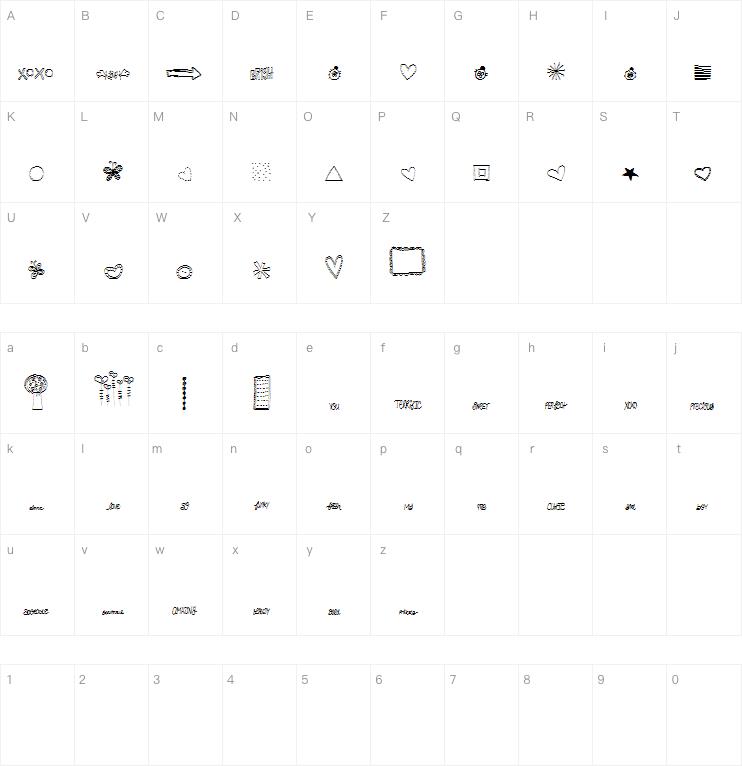
Task: Pick the beaded vertical line under c
Action: point(184,393)
